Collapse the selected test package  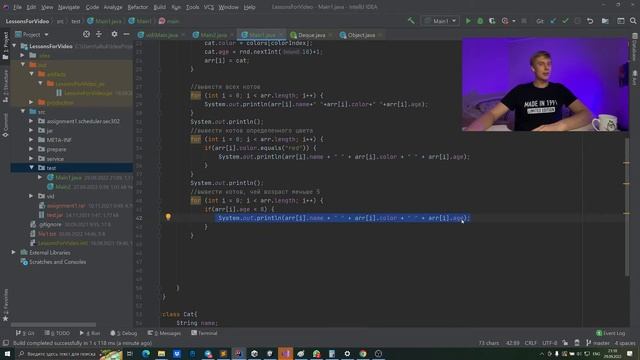(x=31, y=168)
